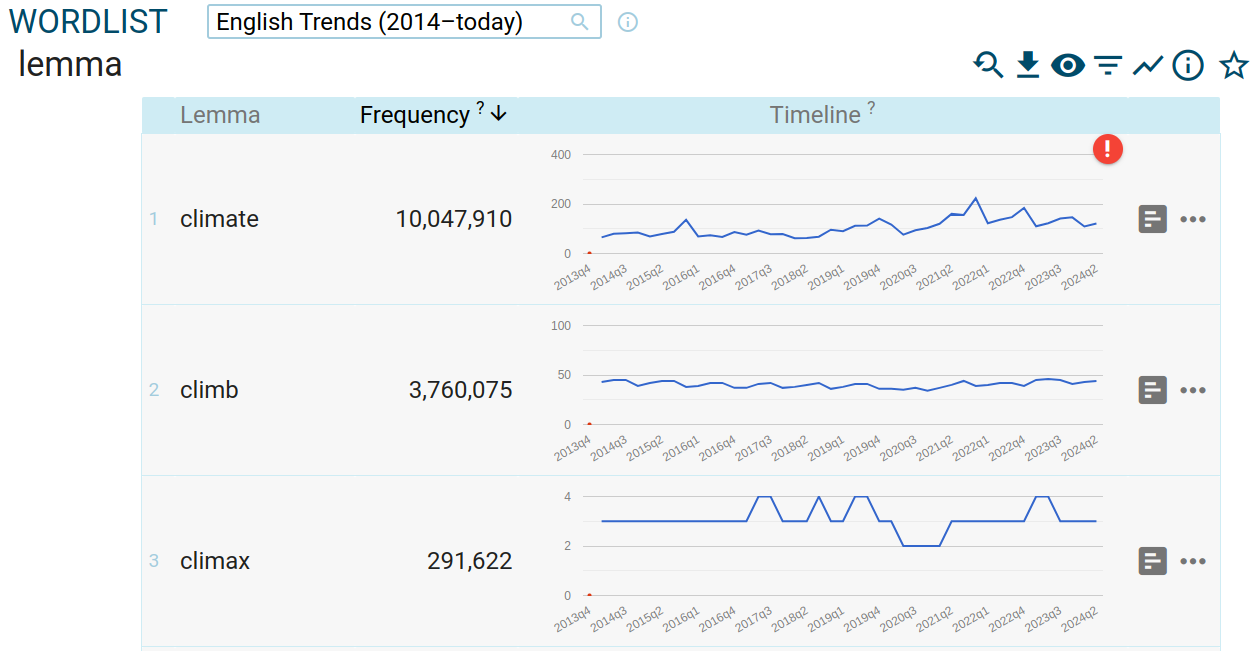Toggle the view options eye icon
This screenshot has width=1256, height=651.
click(1068, 66)
